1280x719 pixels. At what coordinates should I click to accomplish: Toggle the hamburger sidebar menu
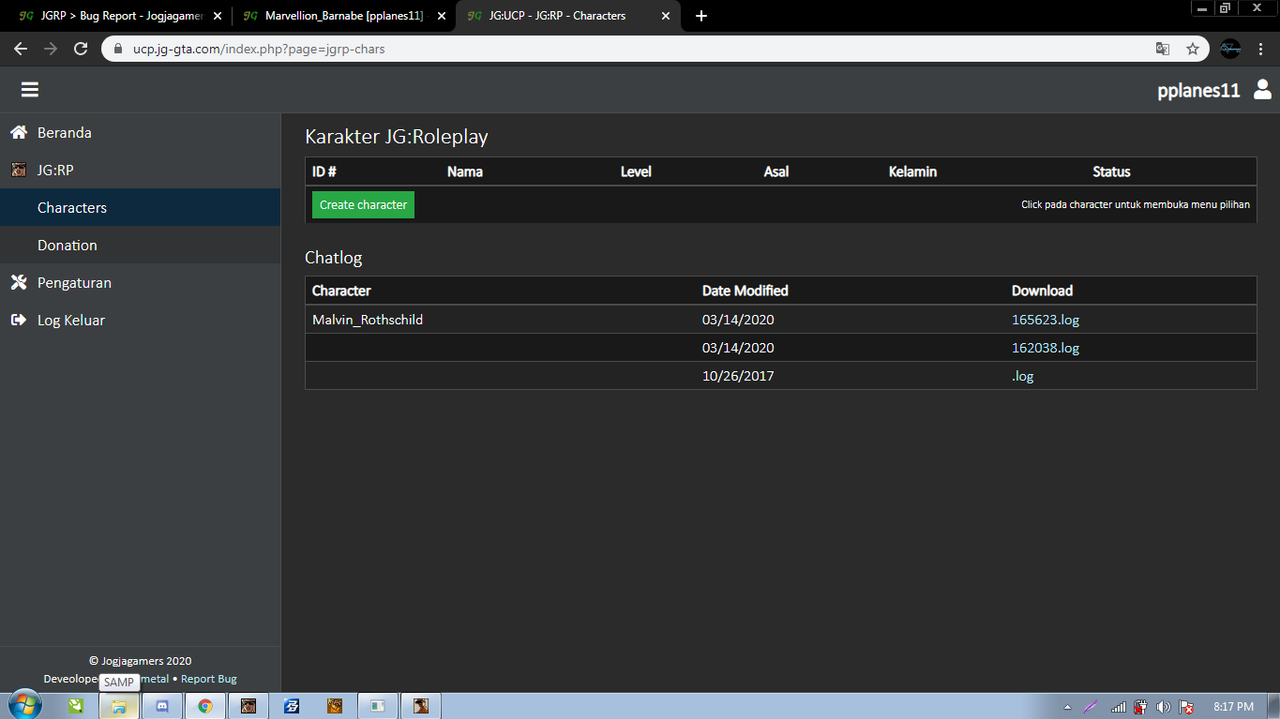pyautogui.click(x=30, y=90)
